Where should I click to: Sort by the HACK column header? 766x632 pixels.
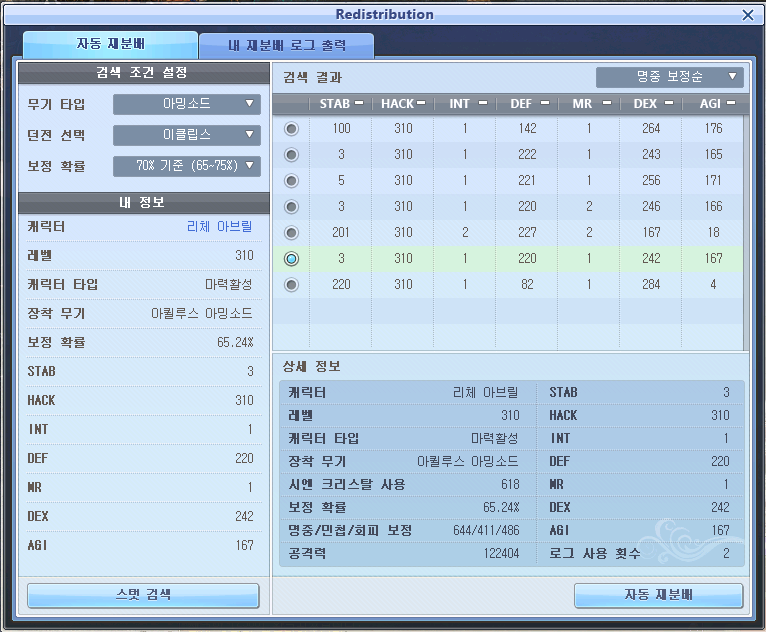(403, 104)
